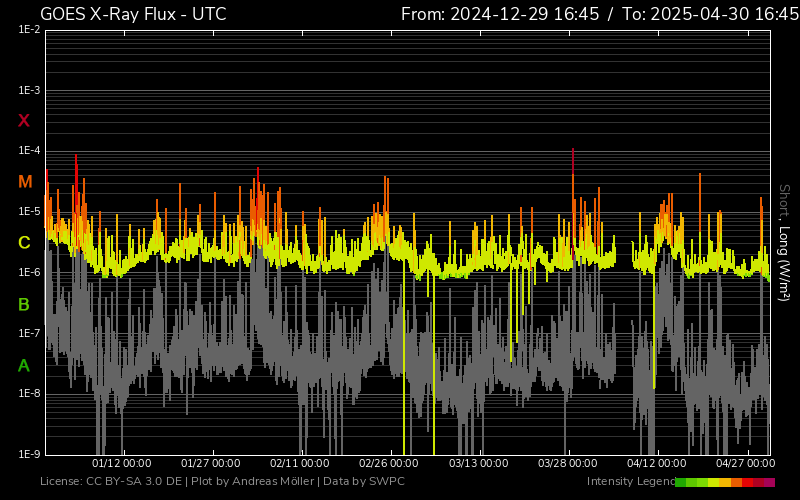Click the 1E-2 y-axis label
Viewport: 800px width, 500px height.
point(30,30)
